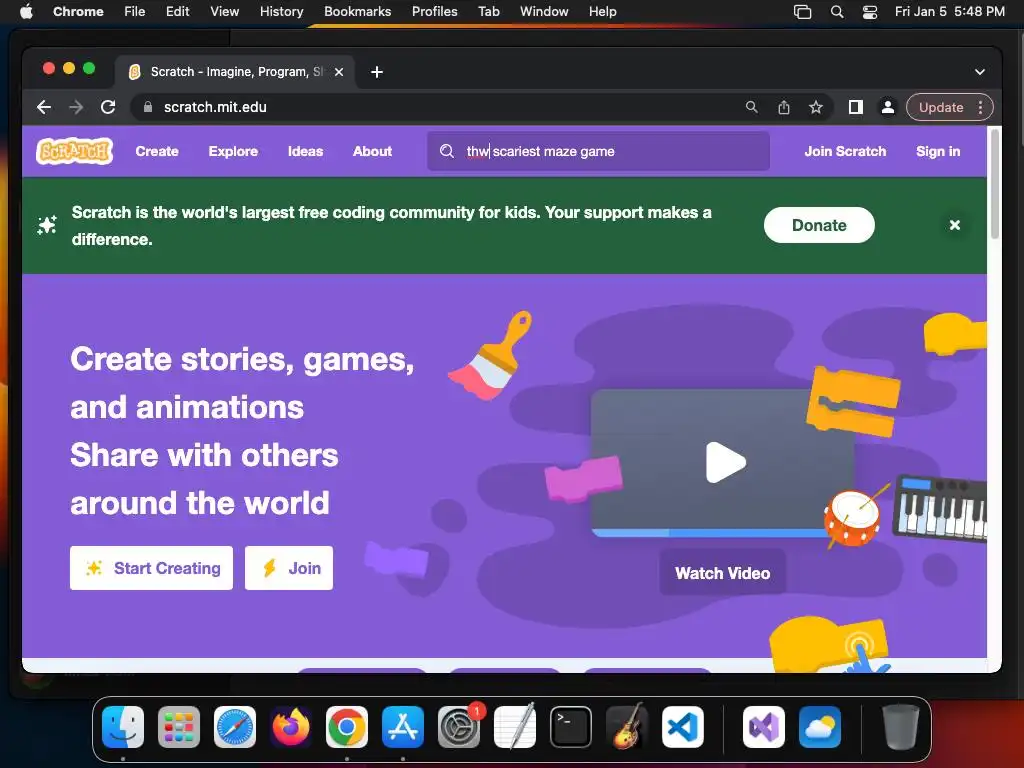
Task: Click the Stage Manager icon in menu bar
Action: [803, 12]
